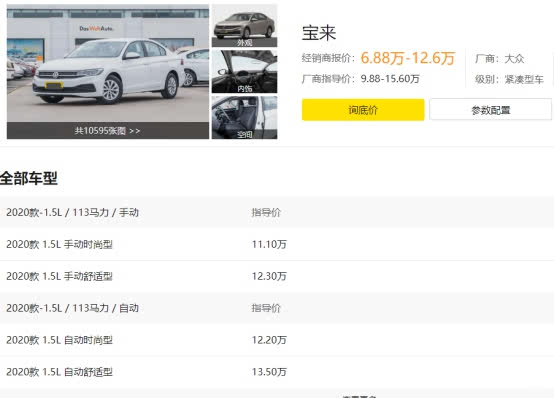Click 指导价 header in the manual group
554x398 pixels.
pos(266,212)
